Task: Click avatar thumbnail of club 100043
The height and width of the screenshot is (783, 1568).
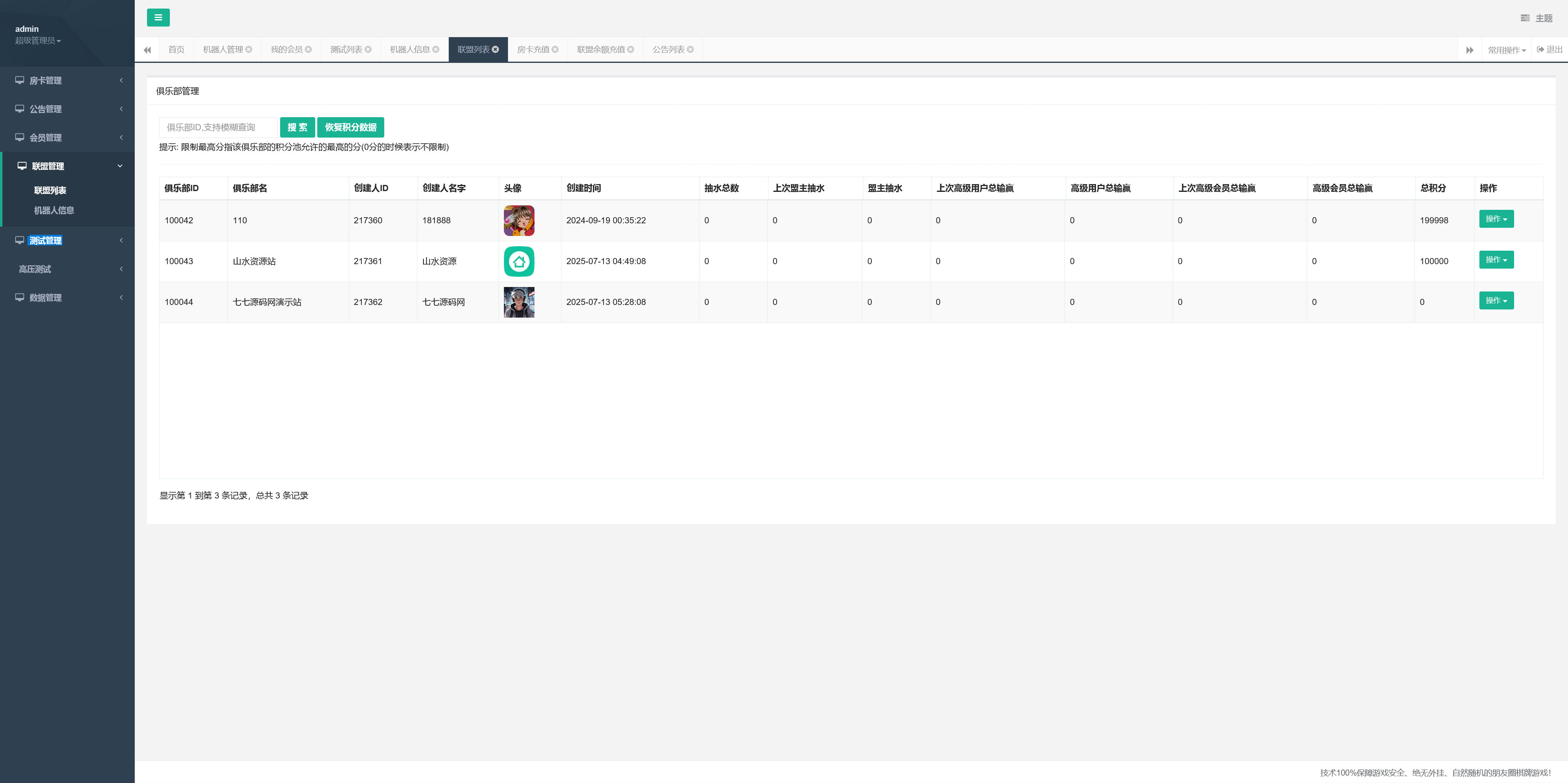Action: point(519,261)
